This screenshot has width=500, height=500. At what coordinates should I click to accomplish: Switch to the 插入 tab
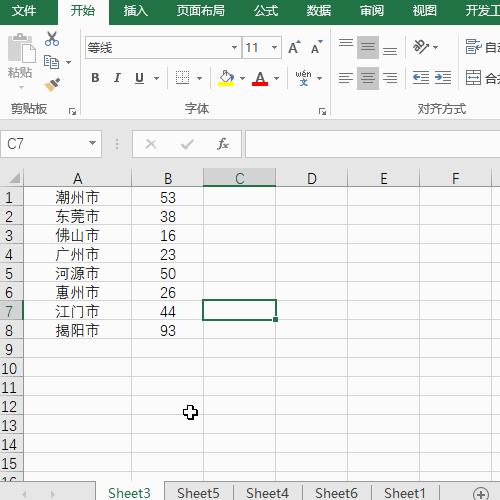(x=135, y=11)
